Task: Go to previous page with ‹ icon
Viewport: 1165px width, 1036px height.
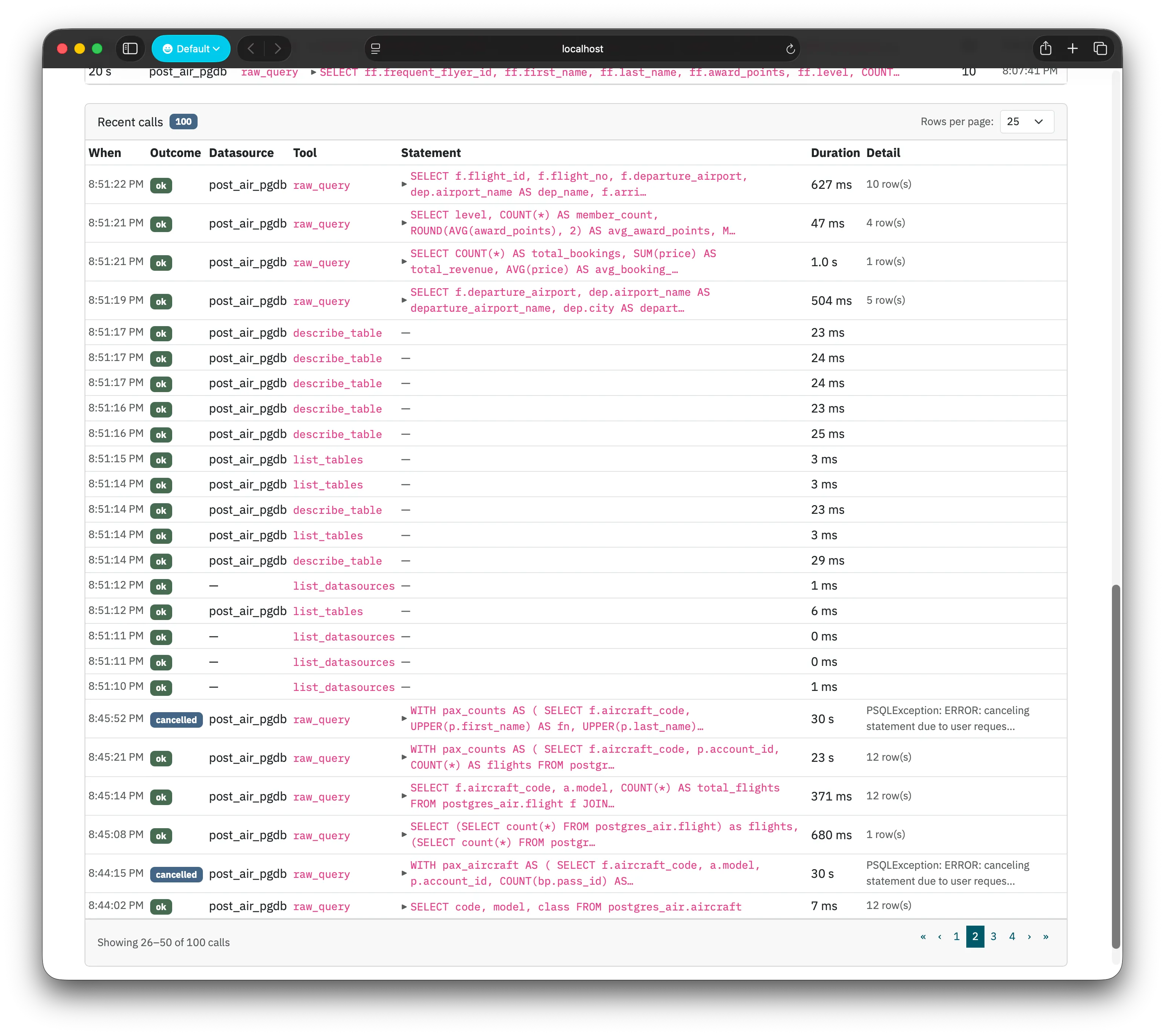Action: coord(939,936)
